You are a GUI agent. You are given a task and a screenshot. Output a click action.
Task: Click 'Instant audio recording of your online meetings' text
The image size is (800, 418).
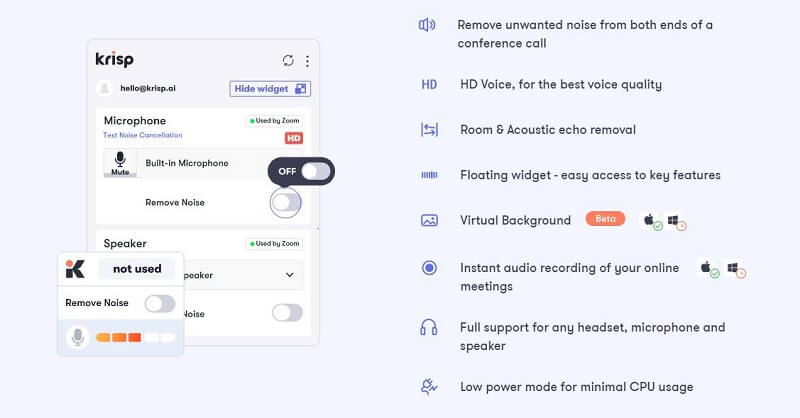[x=569, y=277]
